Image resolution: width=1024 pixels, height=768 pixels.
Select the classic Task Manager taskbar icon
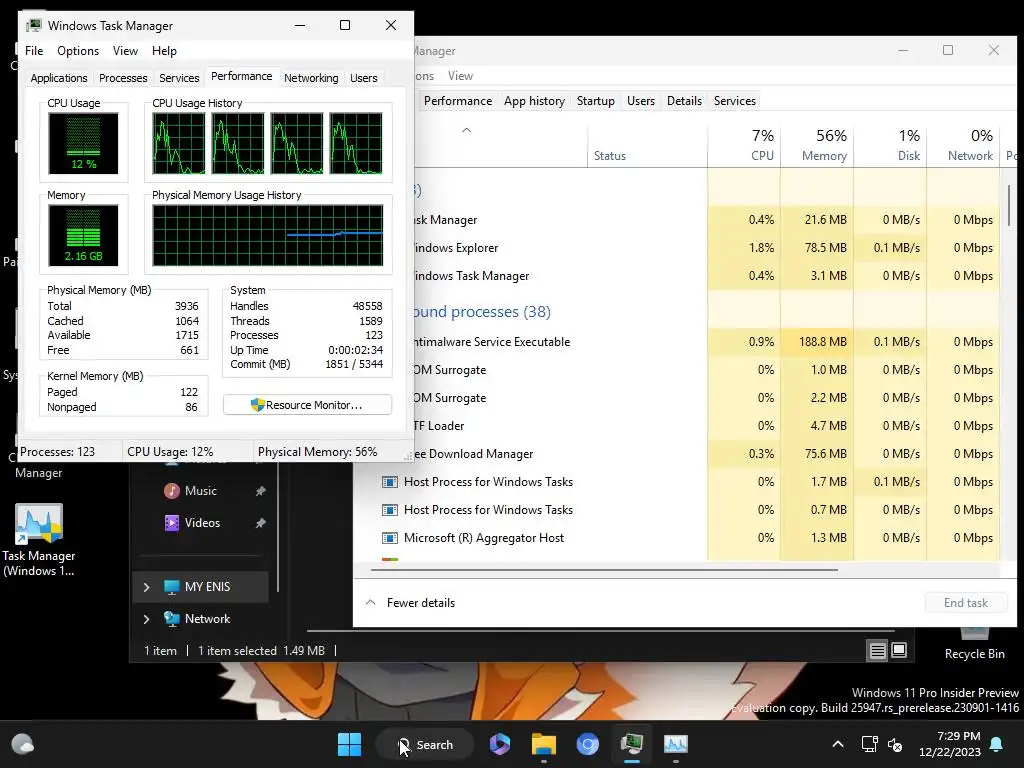click(632, 744)
